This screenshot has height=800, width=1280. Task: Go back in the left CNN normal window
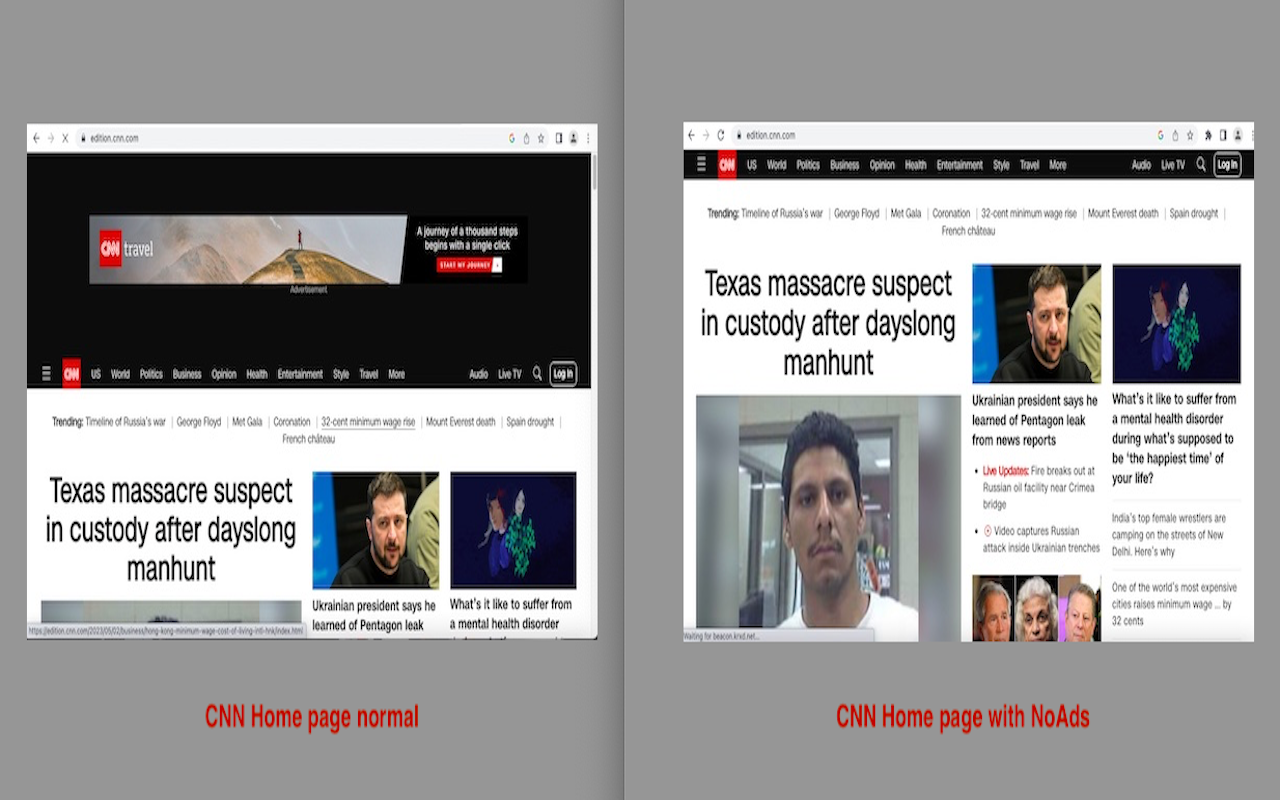(x=37, y=138)
